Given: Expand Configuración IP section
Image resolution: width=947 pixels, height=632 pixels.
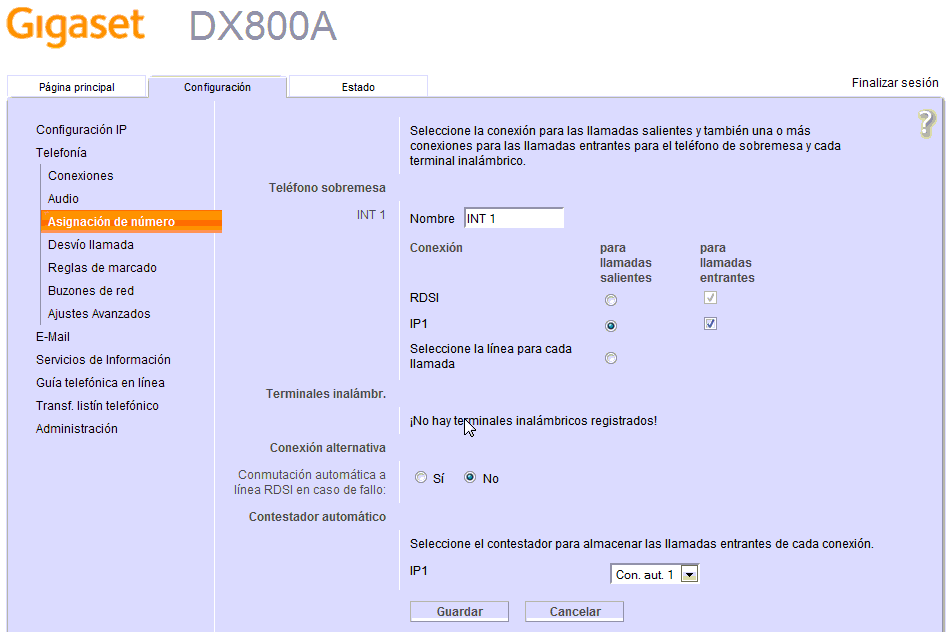Looking at the screenshot, I should click(x=81, y=130).
